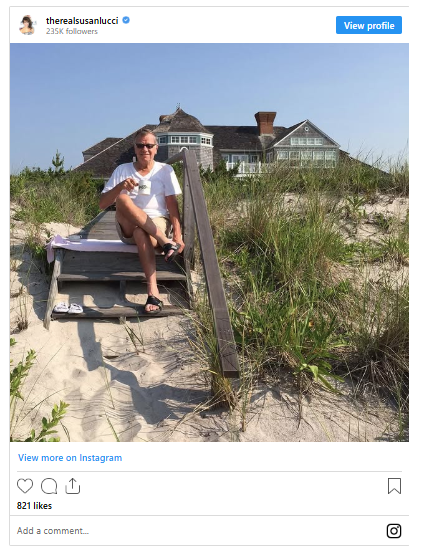Click the blue verified badge beside username
Image resolution: width=433 pixels, height=558 pixels.
(126, 20)
